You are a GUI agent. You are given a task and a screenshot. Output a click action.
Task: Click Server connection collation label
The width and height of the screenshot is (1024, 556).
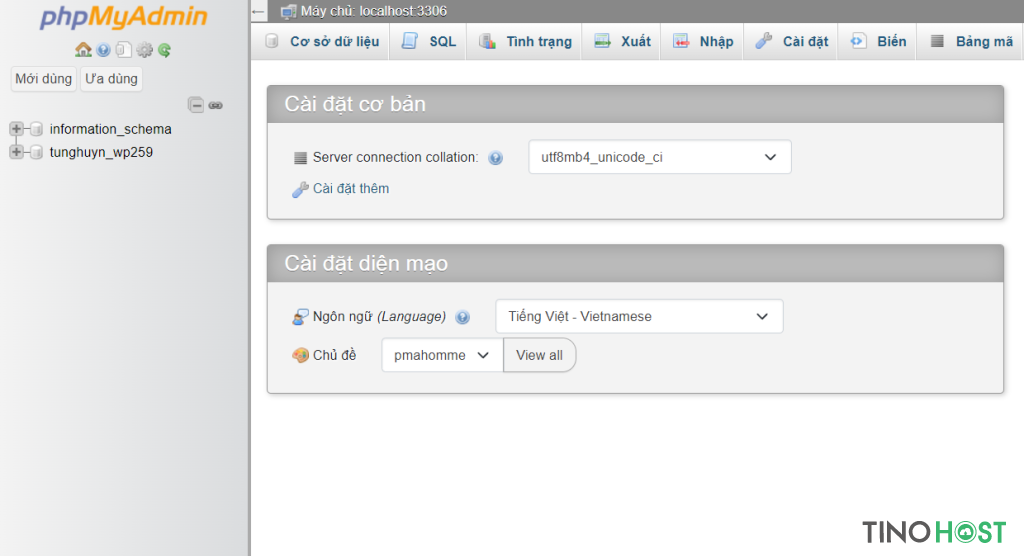click(x=395, y=157)
